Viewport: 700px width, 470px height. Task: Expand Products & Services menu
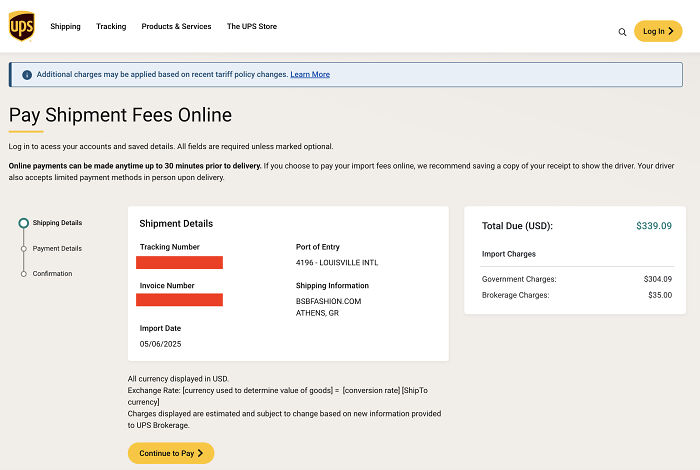tap(176, 27)
